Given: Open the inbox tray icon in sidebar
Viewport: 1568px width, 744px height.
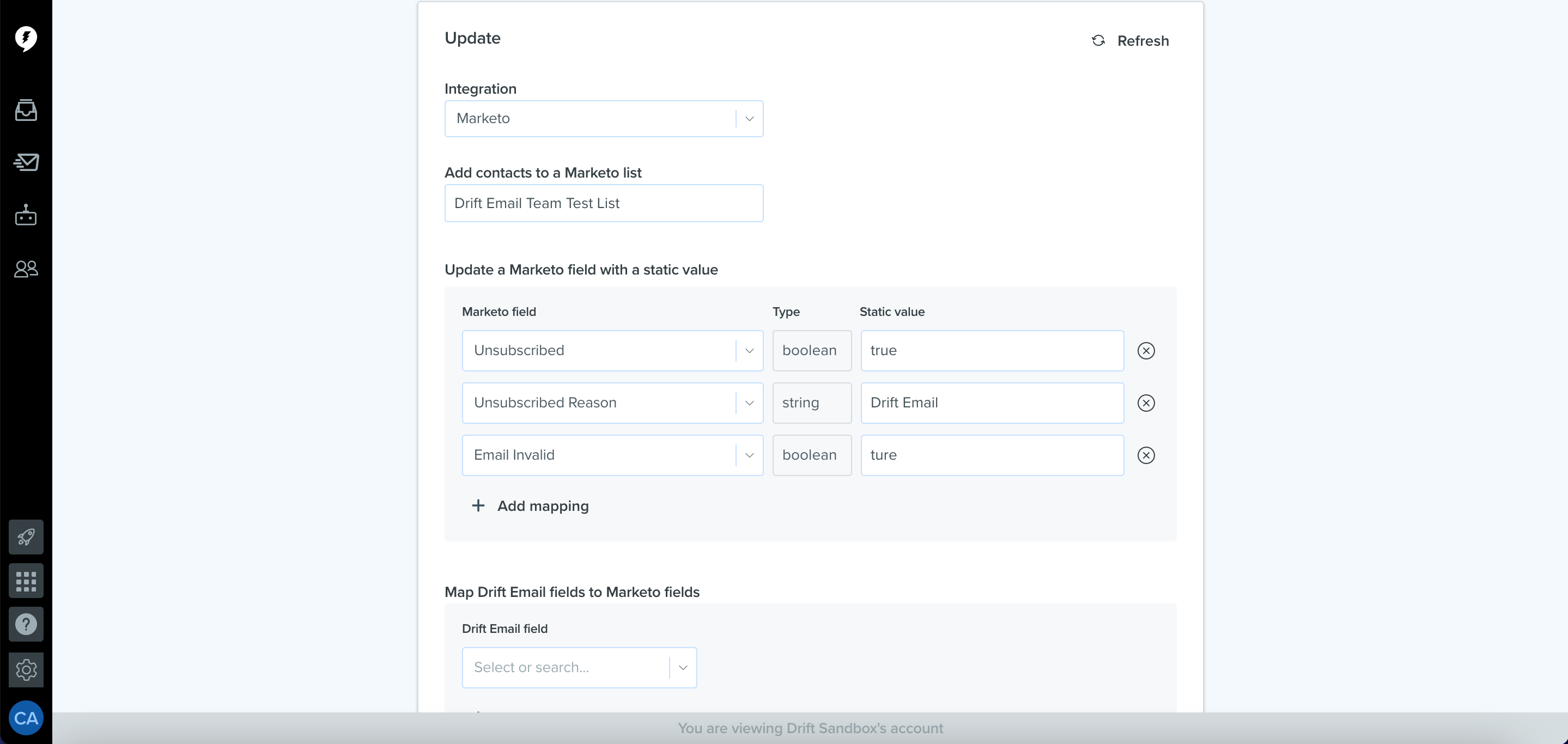Looking at the screenshot, I should point(26,110).
